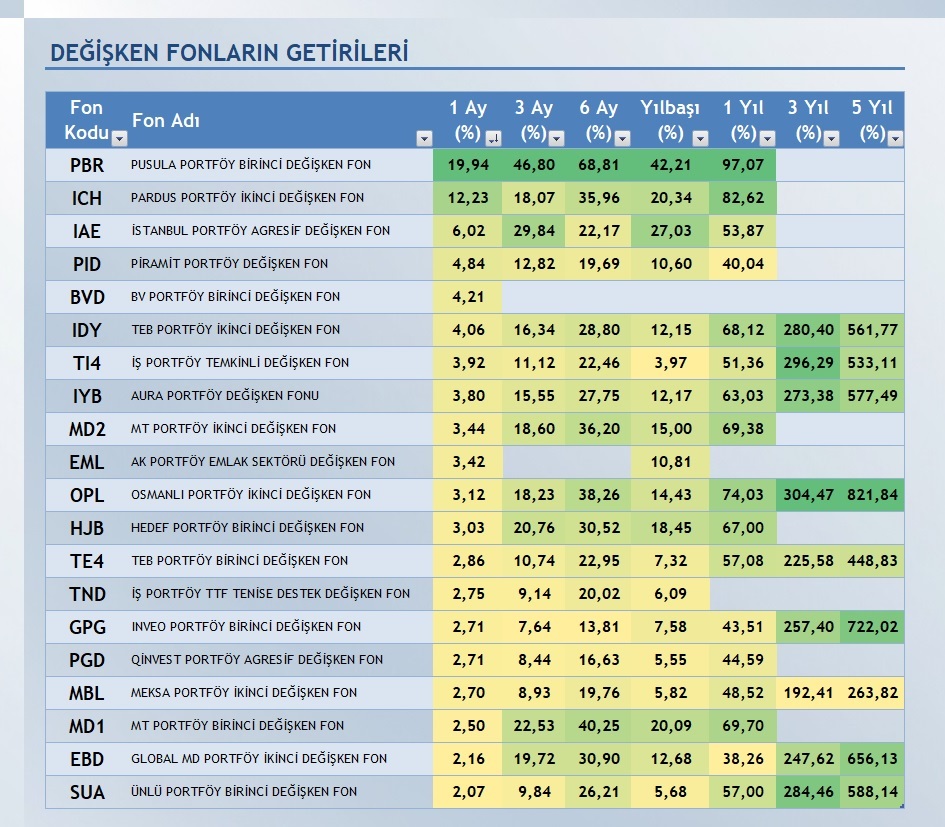The width and height of the screenshot is (945, 827).
Task: Select the MD2 fund code cell
Action: coord(87,429)
